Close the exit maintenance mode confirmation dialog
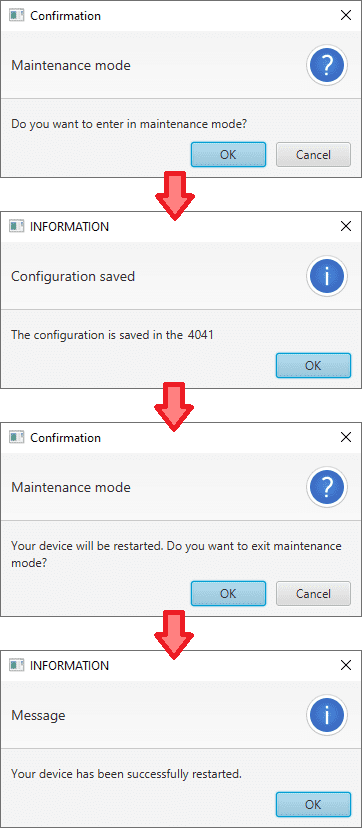Screen dimensions: 363x829 tap(346, 437)
